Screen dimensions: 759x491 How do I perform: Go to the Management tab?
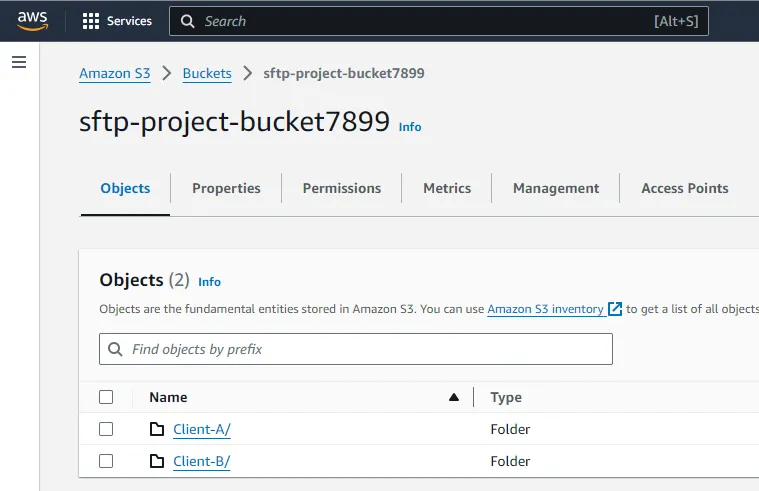click(x=556, y=188)
